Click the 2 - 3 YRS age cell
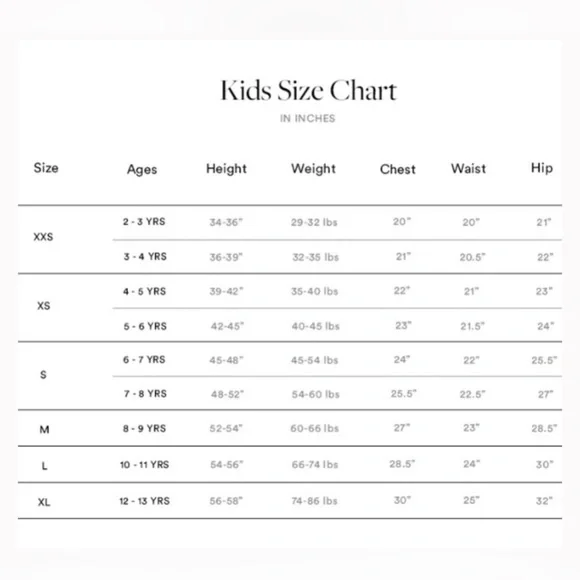Viewport: 580px width, 580px height. pyautogui.click(x=144, y=222)
